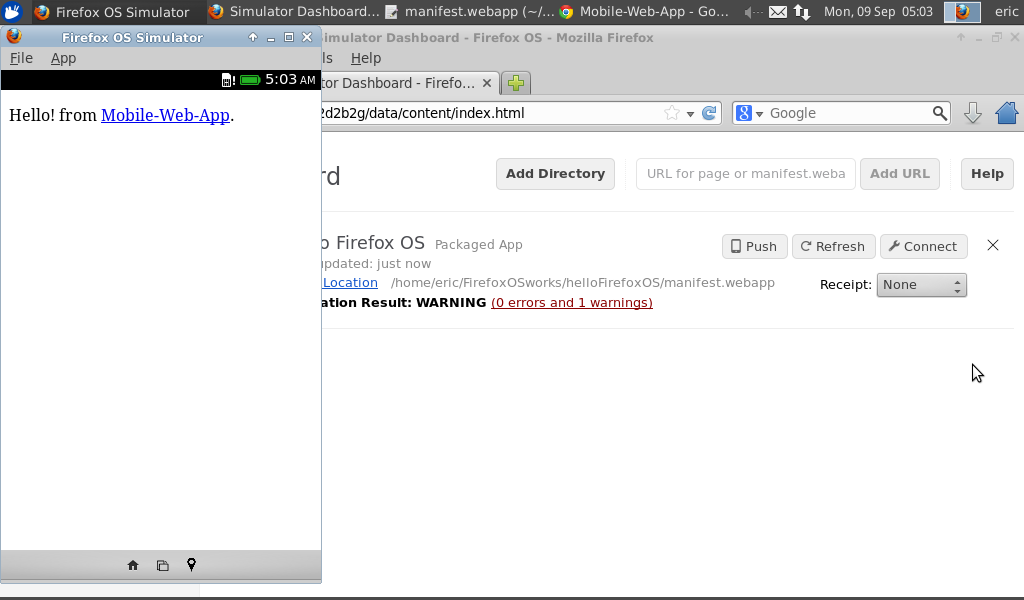Click the network arrows tray icon
The width and height of the screenshot is (1024, 600).
pos(802,12)
